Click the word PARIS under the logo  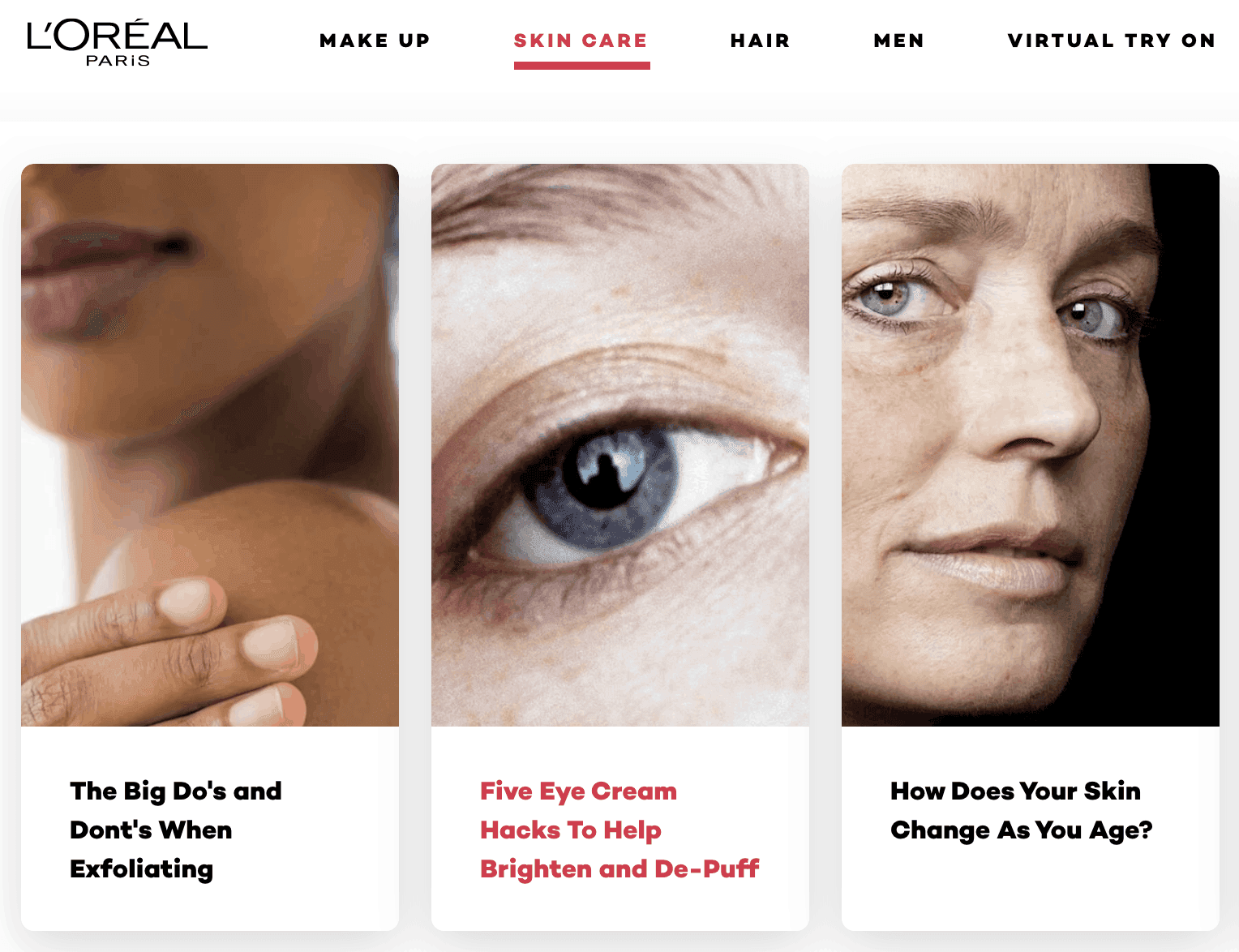click(x=118, y=61)
